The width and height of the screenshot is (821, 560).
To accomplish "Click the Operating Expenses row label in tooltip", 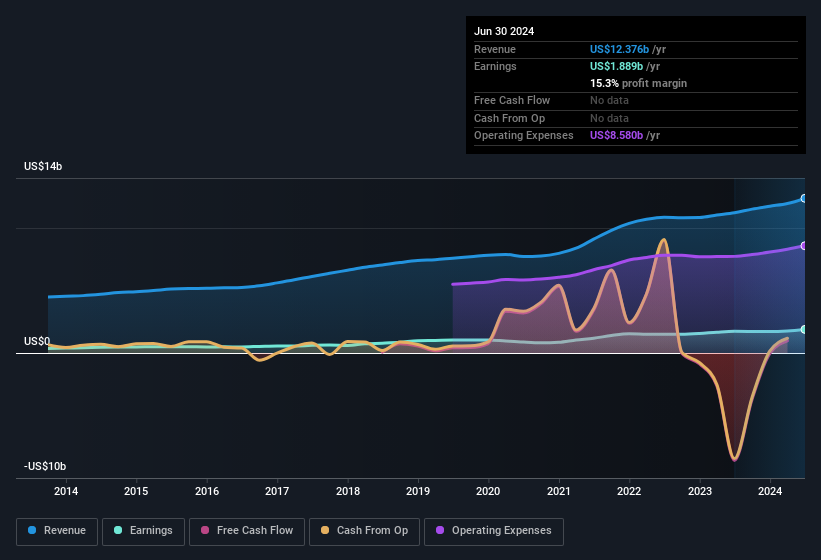I will click(524, 136).
